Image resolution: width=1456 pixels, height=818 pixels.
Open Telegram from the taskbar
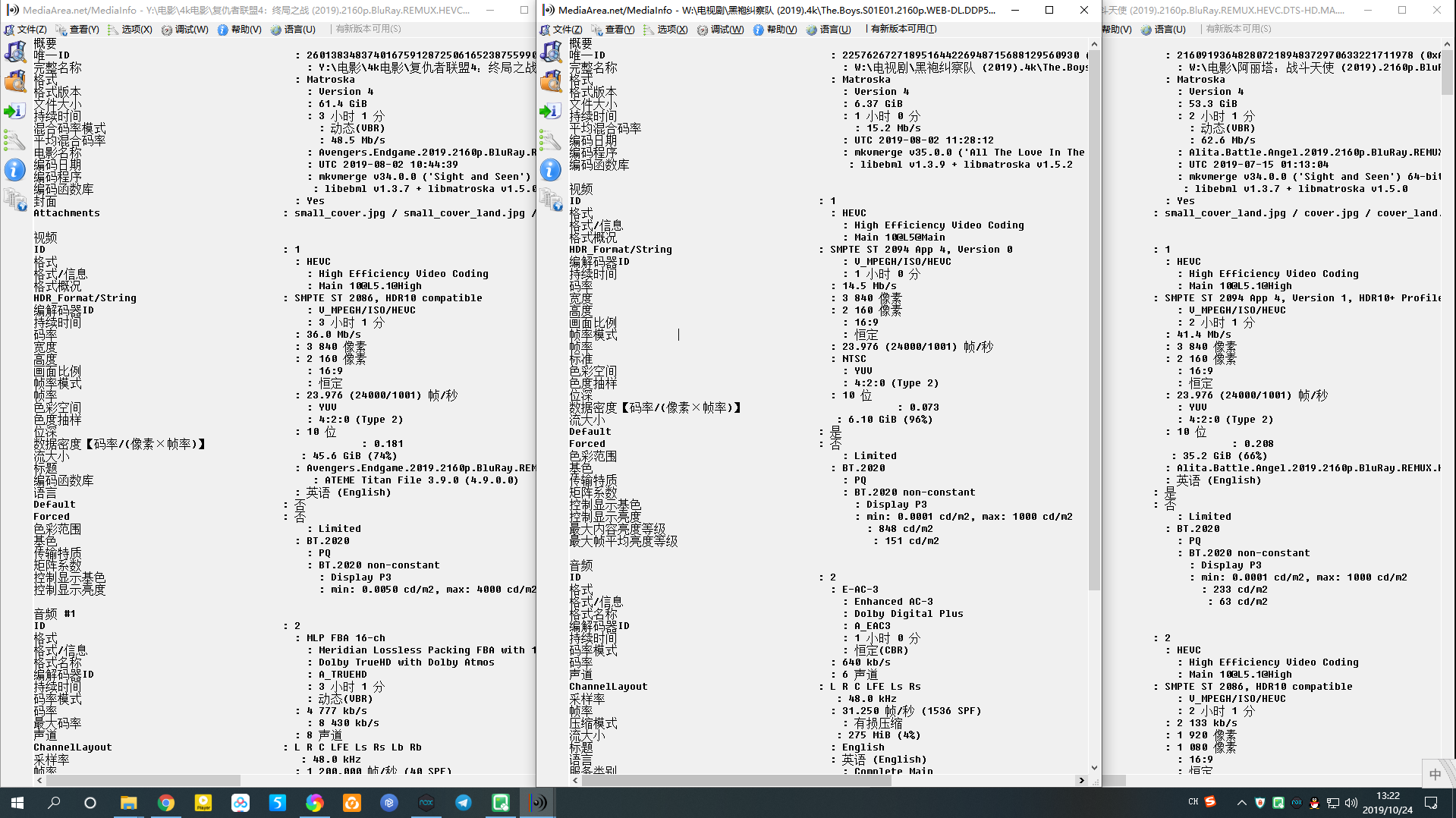pyautogui.click(x=463, y=802)
